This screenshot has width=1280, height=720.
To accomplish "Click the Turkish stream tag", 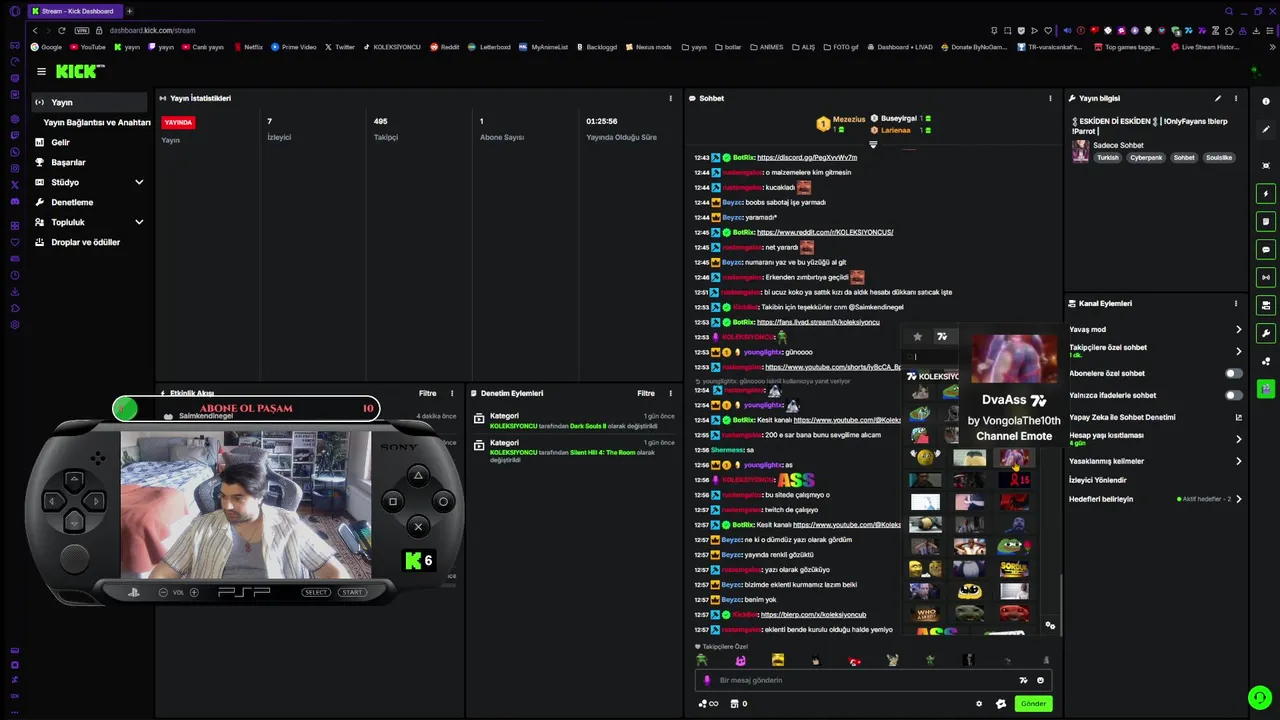I will [1107, 157].
